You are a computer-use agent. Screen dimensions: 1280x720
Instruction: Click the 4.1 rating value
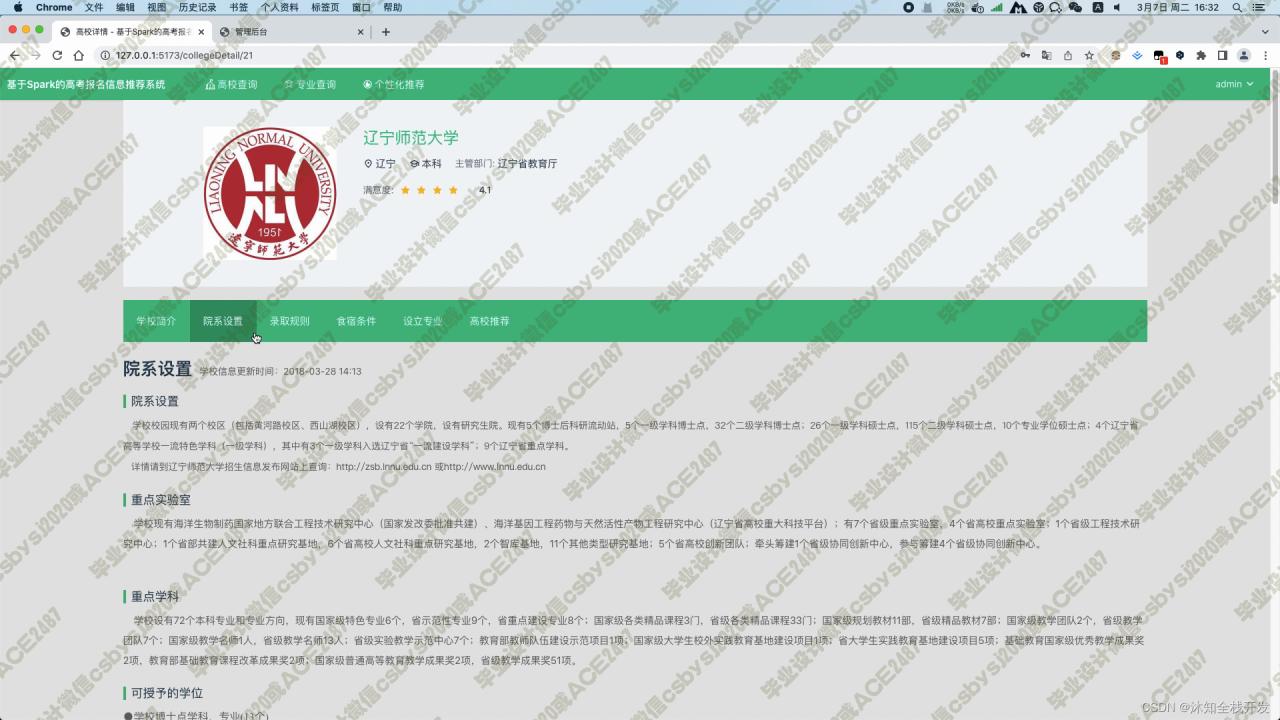pos(485,190)
